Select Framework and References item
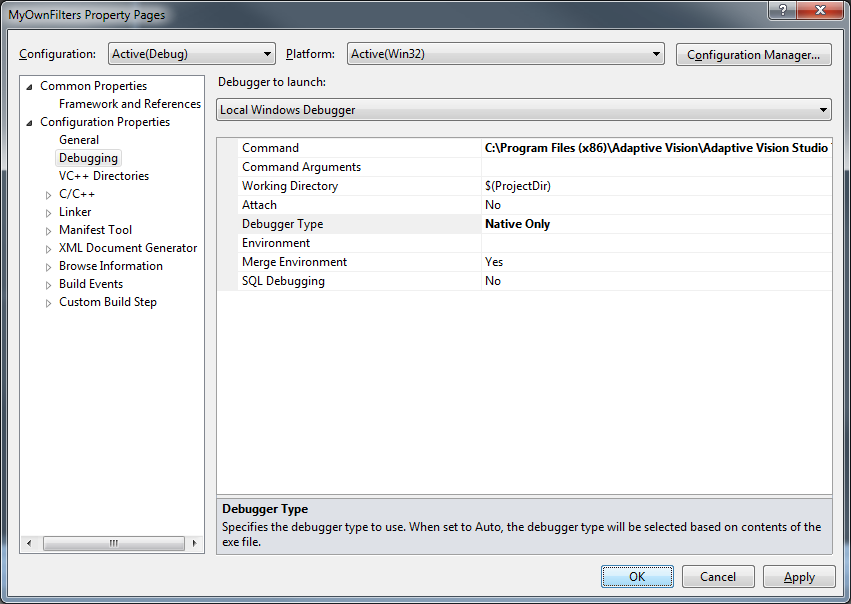The width and height of the screenshot is (851, 604). (x=129, y=104)
